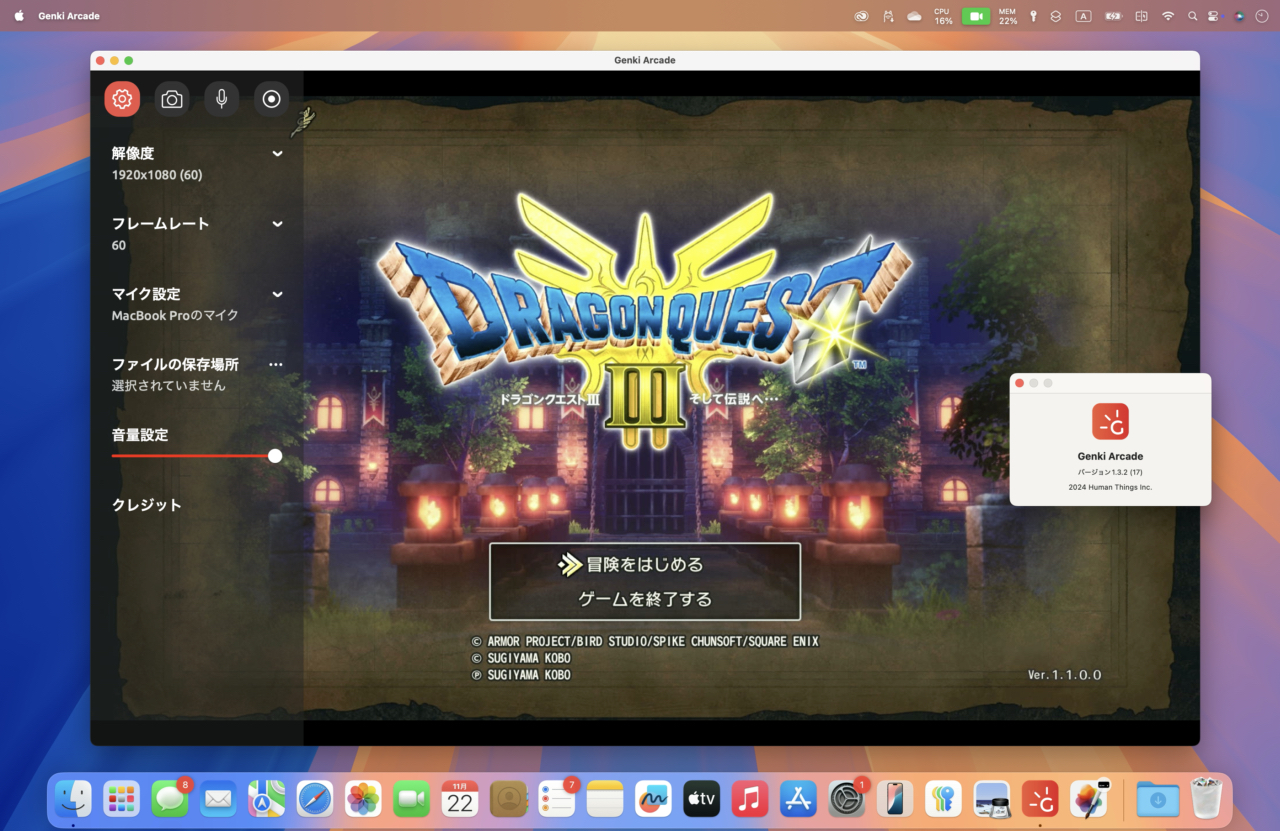The width and height of the screenshot is (1280, 831).
Task: Open the クレジット credits entry
Action: point(147,505)
